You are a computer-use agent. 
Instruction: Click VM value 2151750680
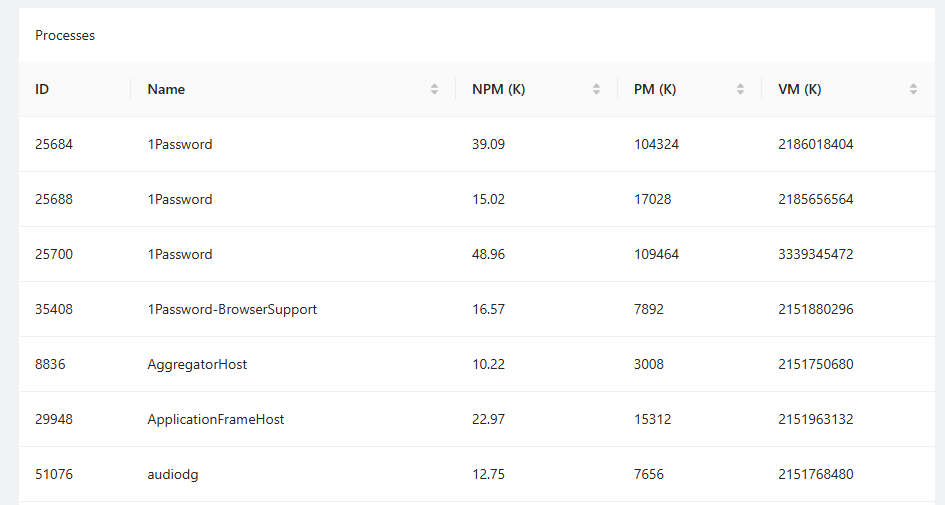tap(815, 364)
